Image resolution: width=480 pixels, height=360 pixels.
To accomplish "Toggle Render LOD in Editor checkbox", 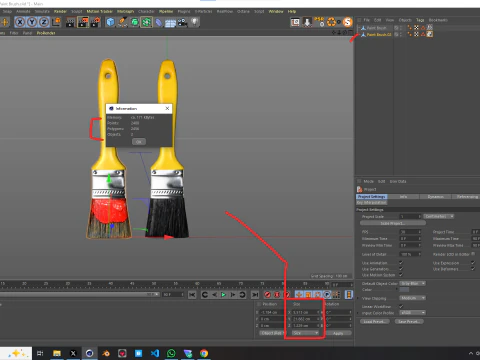I will click(473, 254).
